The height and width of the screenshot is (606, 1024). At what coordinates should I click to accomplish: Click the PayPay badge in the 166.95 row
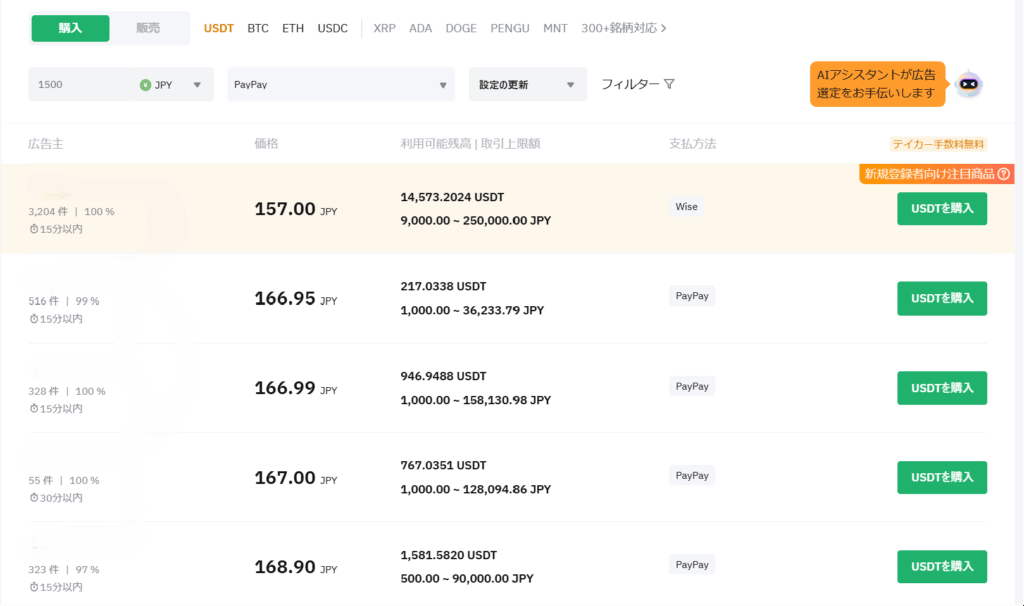692,296
